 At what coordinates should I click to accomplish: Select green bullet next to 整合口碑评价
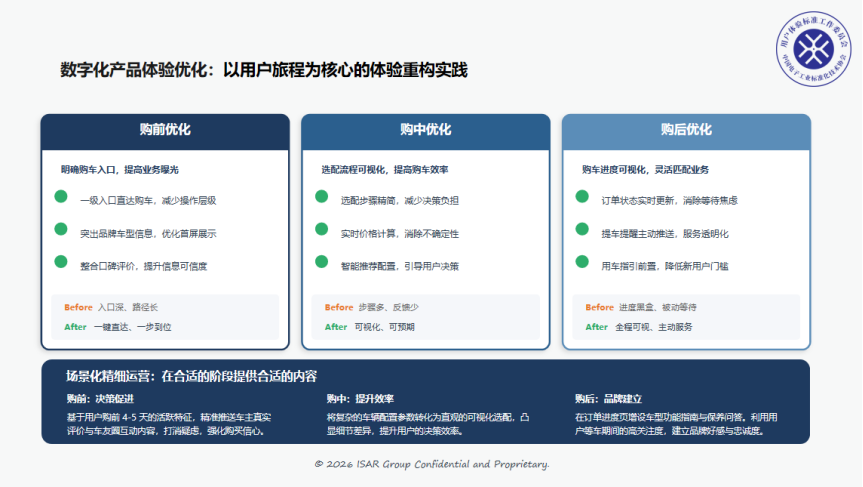pos(61,263)
